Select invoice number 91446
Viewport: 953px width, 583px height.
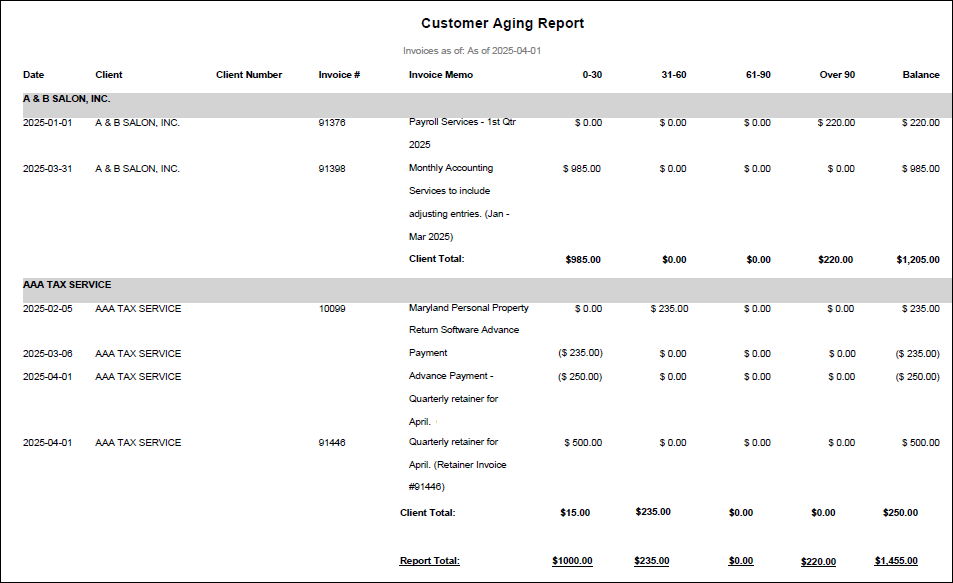332,443
